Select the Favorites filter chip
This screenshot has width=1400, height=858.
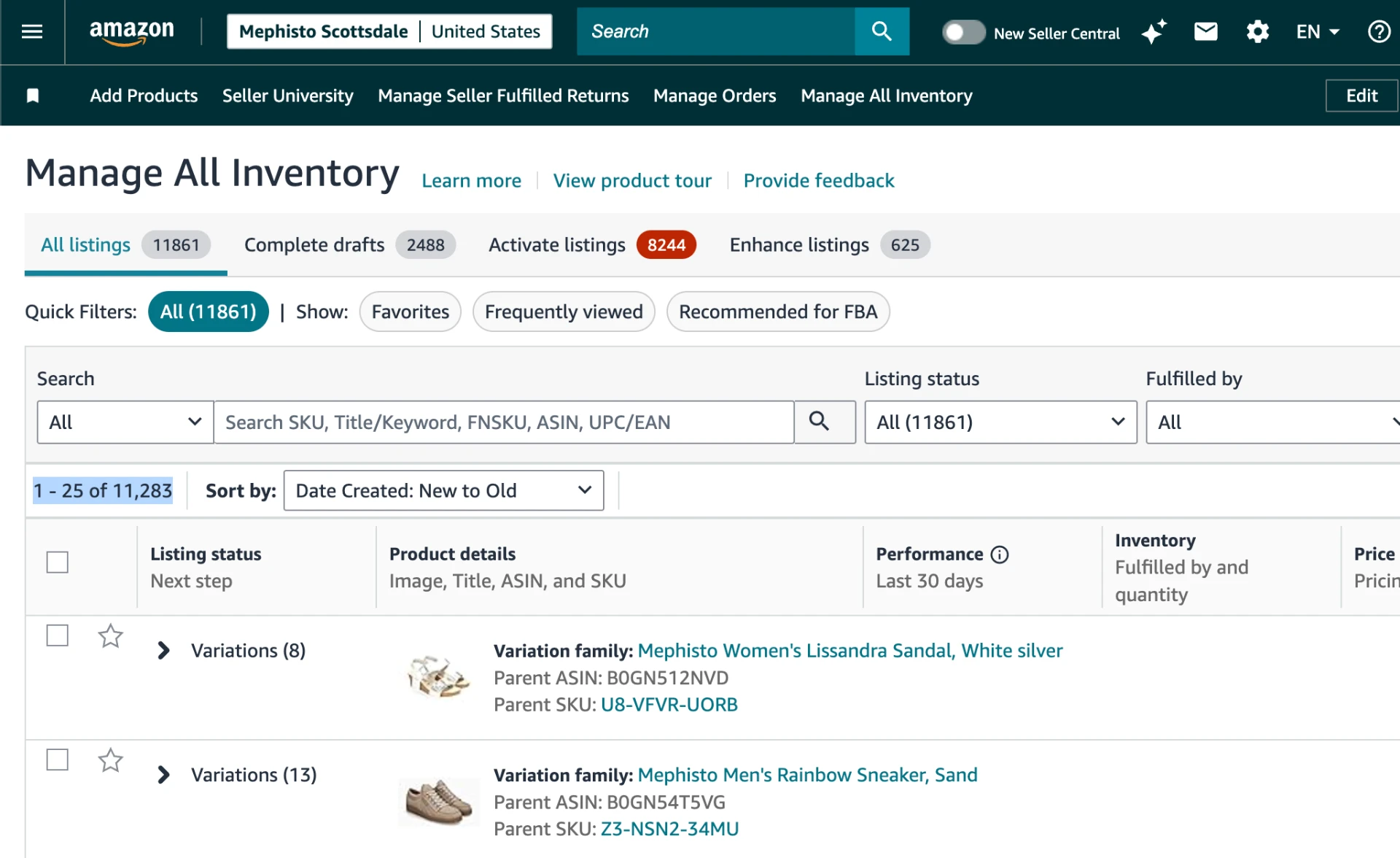(x=411, y=312)
